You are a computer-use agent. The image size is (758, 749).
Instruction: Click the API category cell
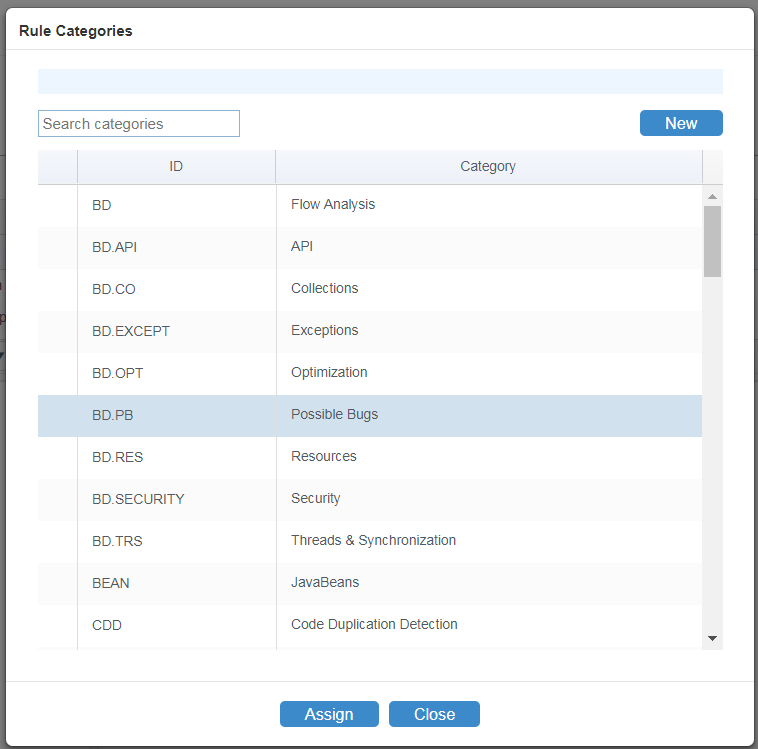click(x=489, y=248)
